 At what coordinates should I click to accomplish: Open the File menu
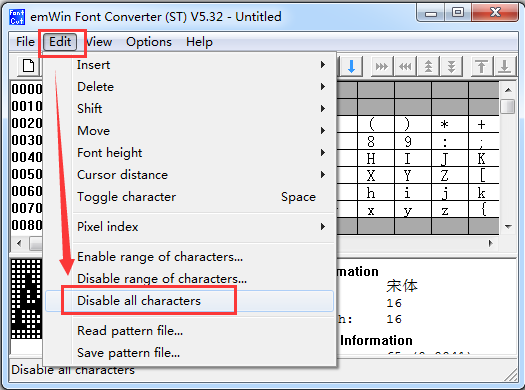(x=25, y=42)
